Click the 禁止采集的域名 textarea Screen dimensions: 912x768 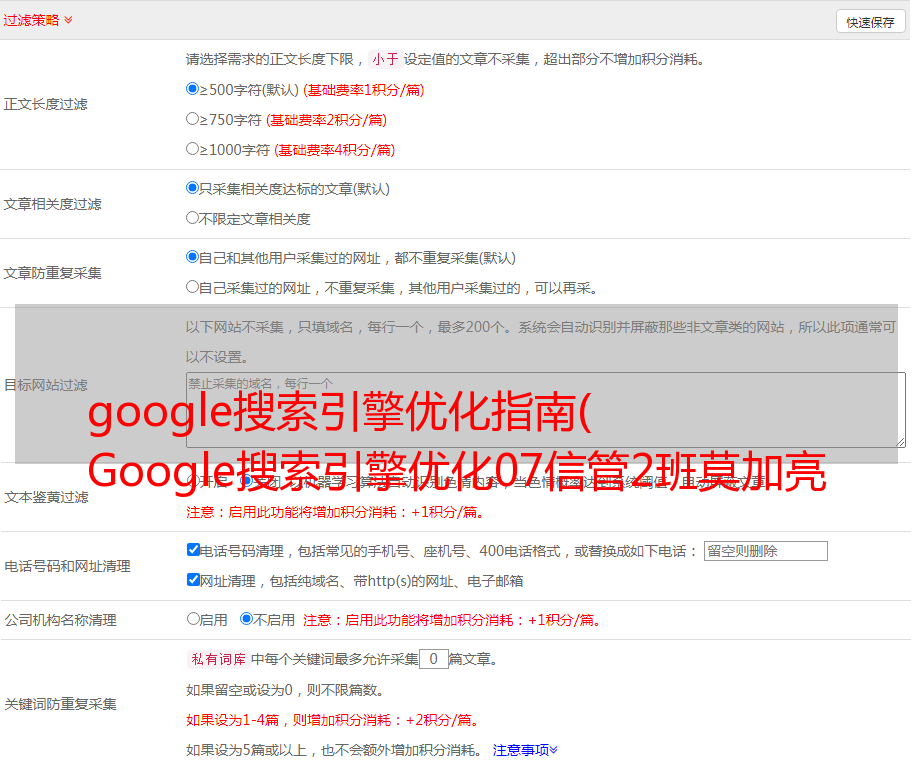[546, 410]
